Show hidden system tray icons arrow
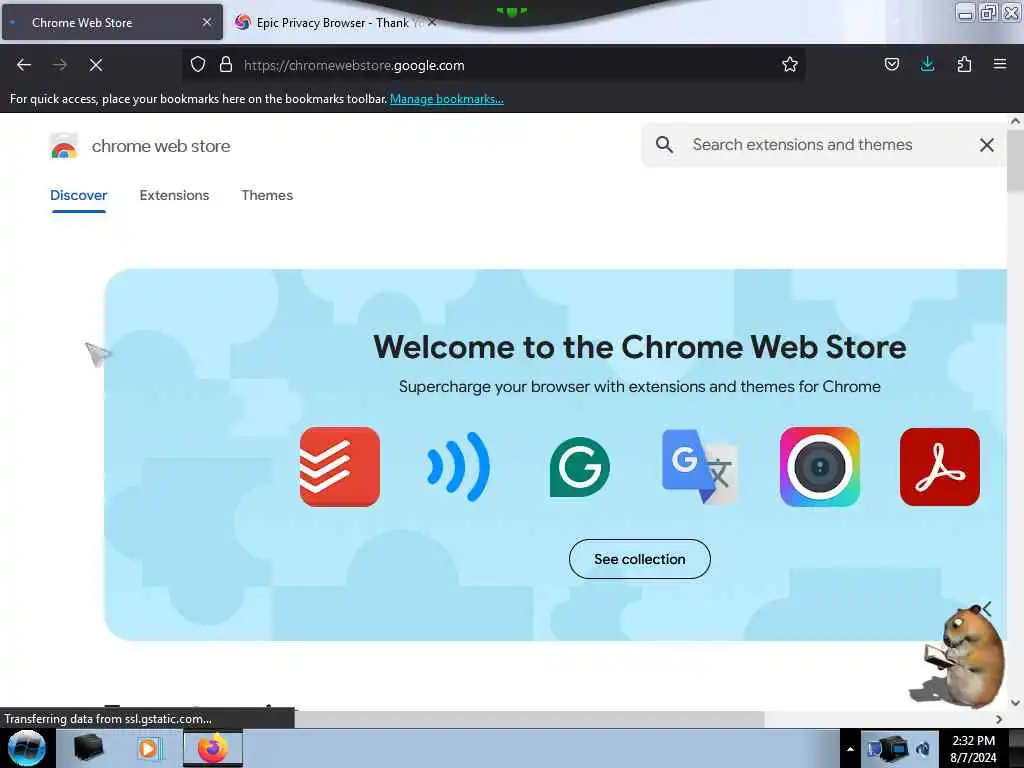 (x=850, y=749)
